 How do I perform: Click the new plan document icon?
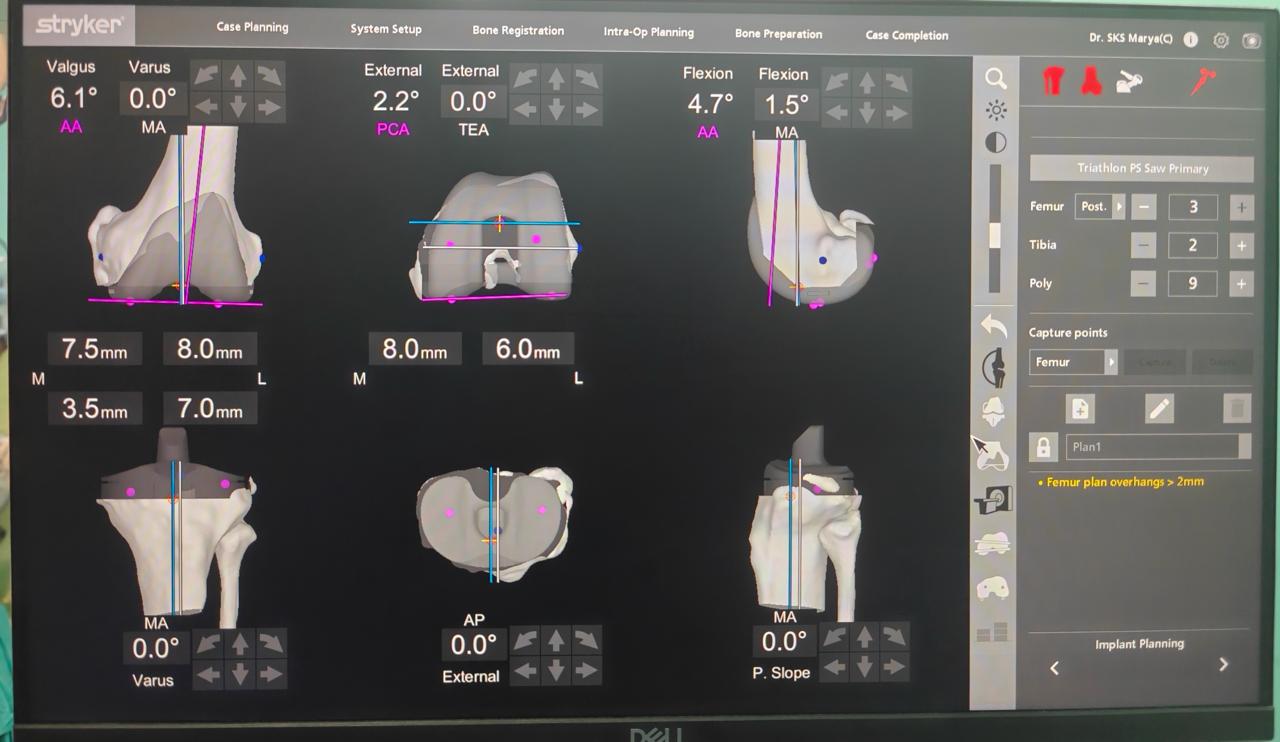tap(1080, 408)
